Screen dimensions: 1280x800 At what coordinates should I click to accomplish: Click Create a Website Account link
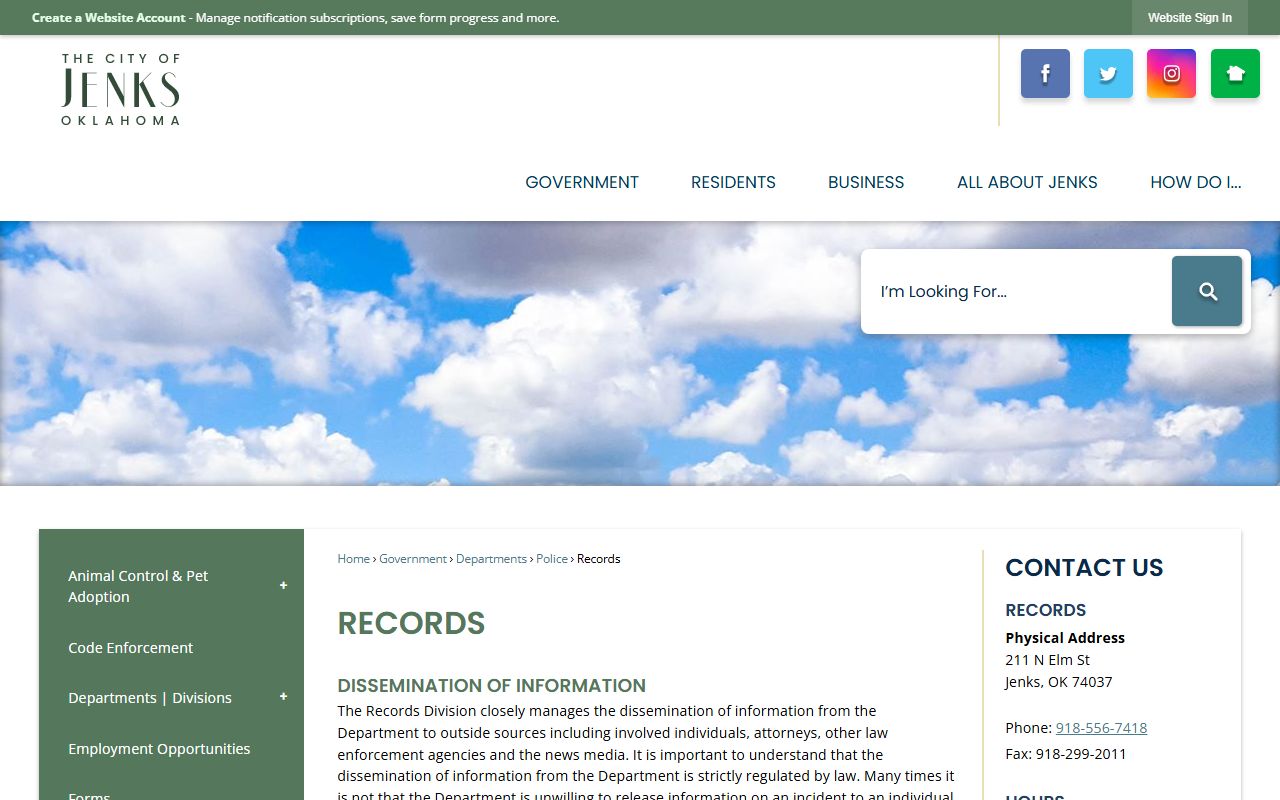coord(109,18)
